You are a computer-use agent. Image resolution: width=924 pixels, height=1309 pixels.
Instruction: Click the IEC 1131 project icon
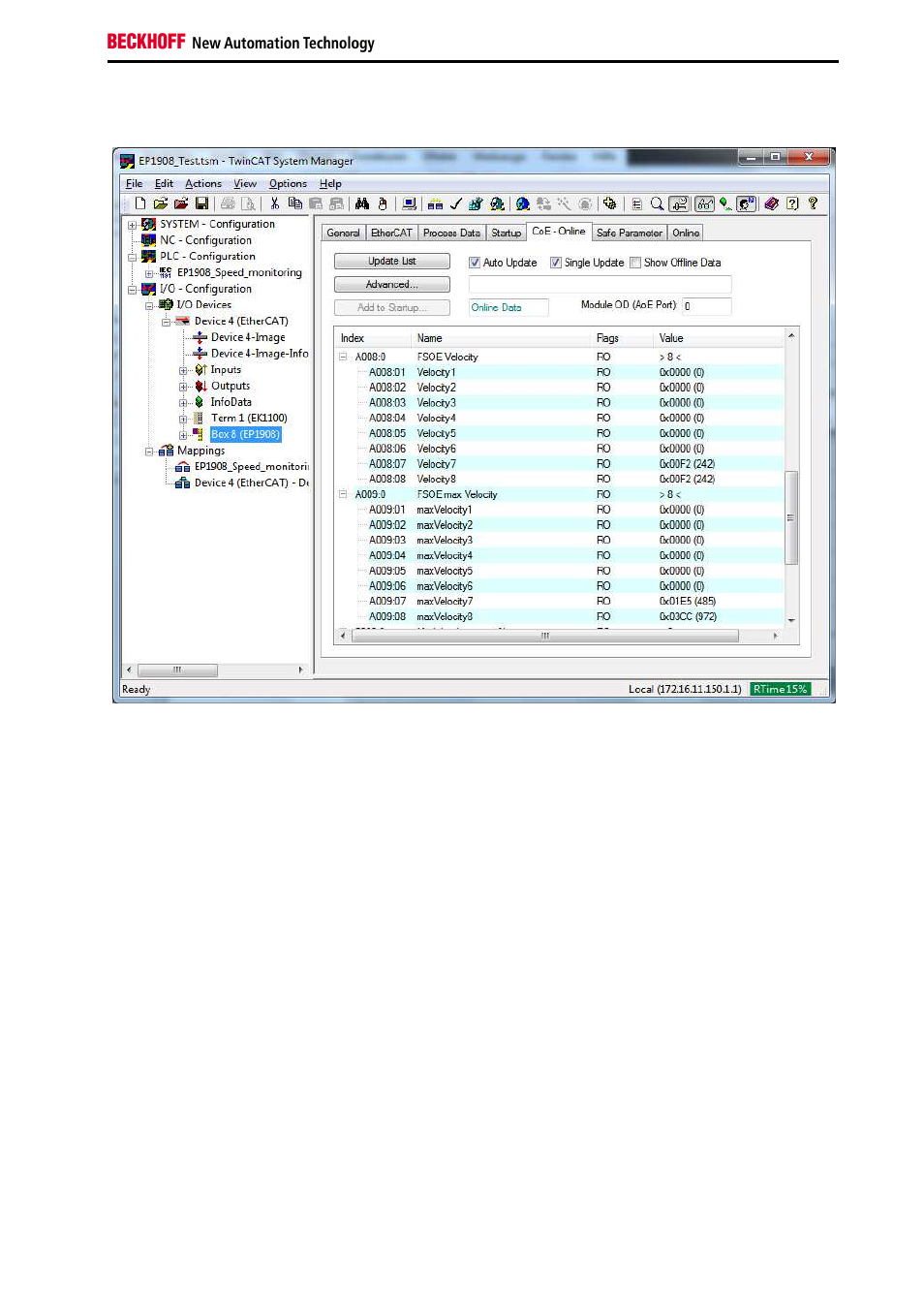pyautogui.click(x=166, y=272)
